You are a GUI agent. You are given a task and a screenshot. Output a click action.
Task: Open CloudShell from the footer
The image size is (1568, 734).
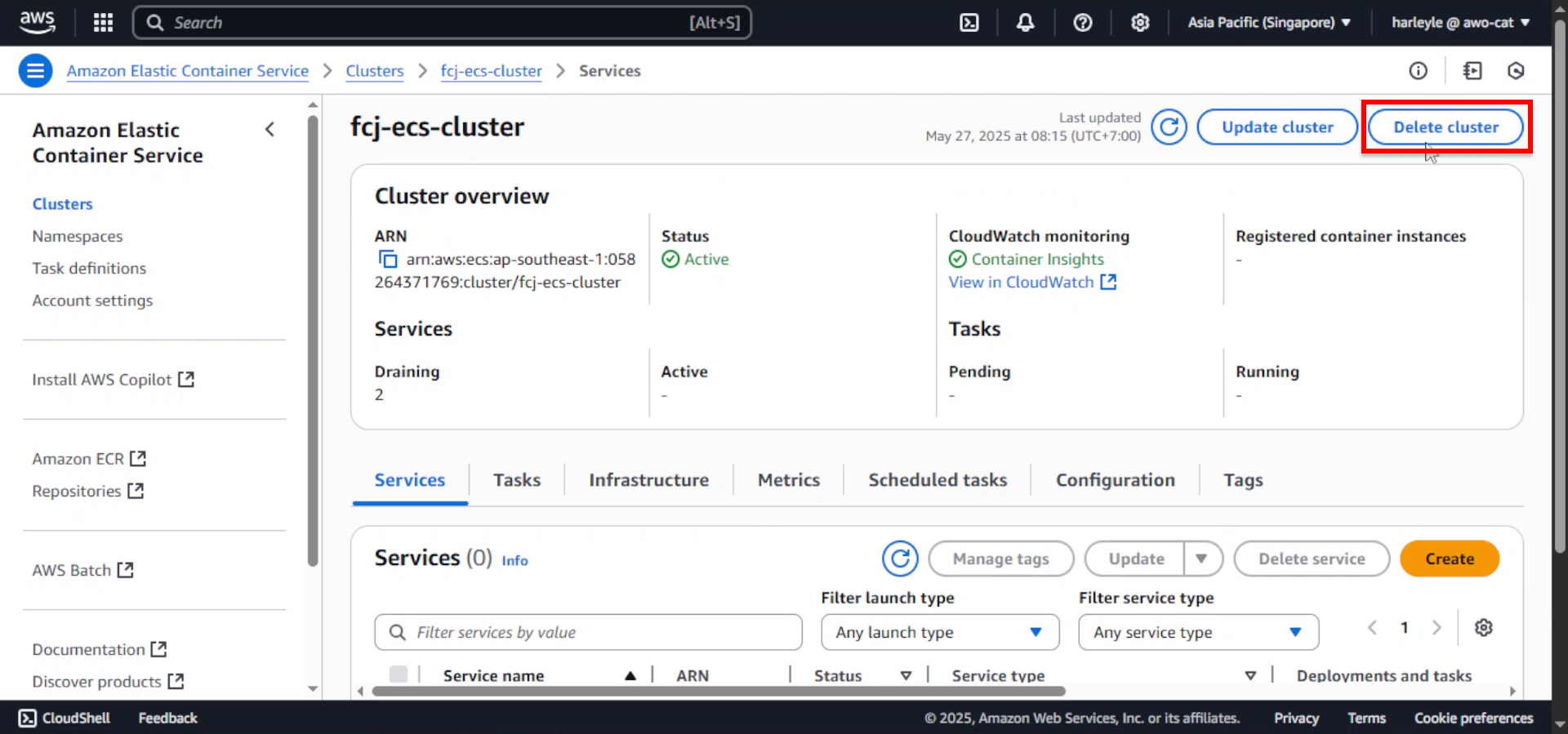click(x=65, y=718)
